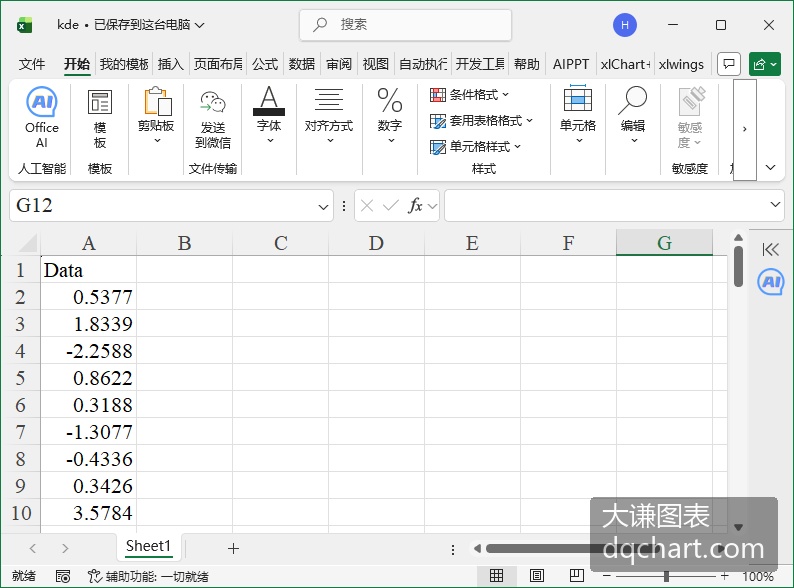Click the vertical scrollbar thumb
The width and height of the screenshot is (794, 588).
[738, 267]
